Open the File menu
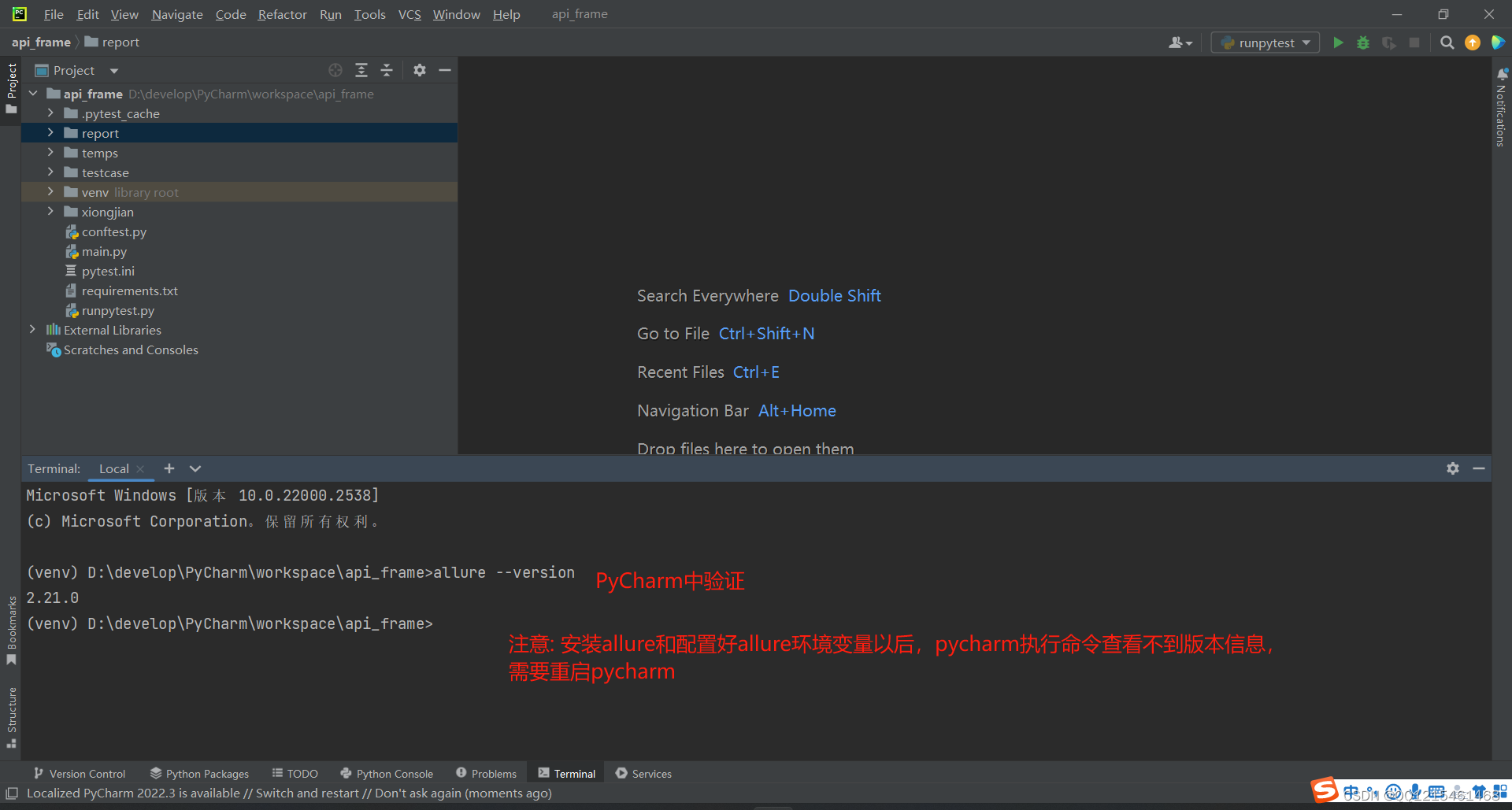The height and width of the screenshot is (810, 1512). tap(54, 14)
